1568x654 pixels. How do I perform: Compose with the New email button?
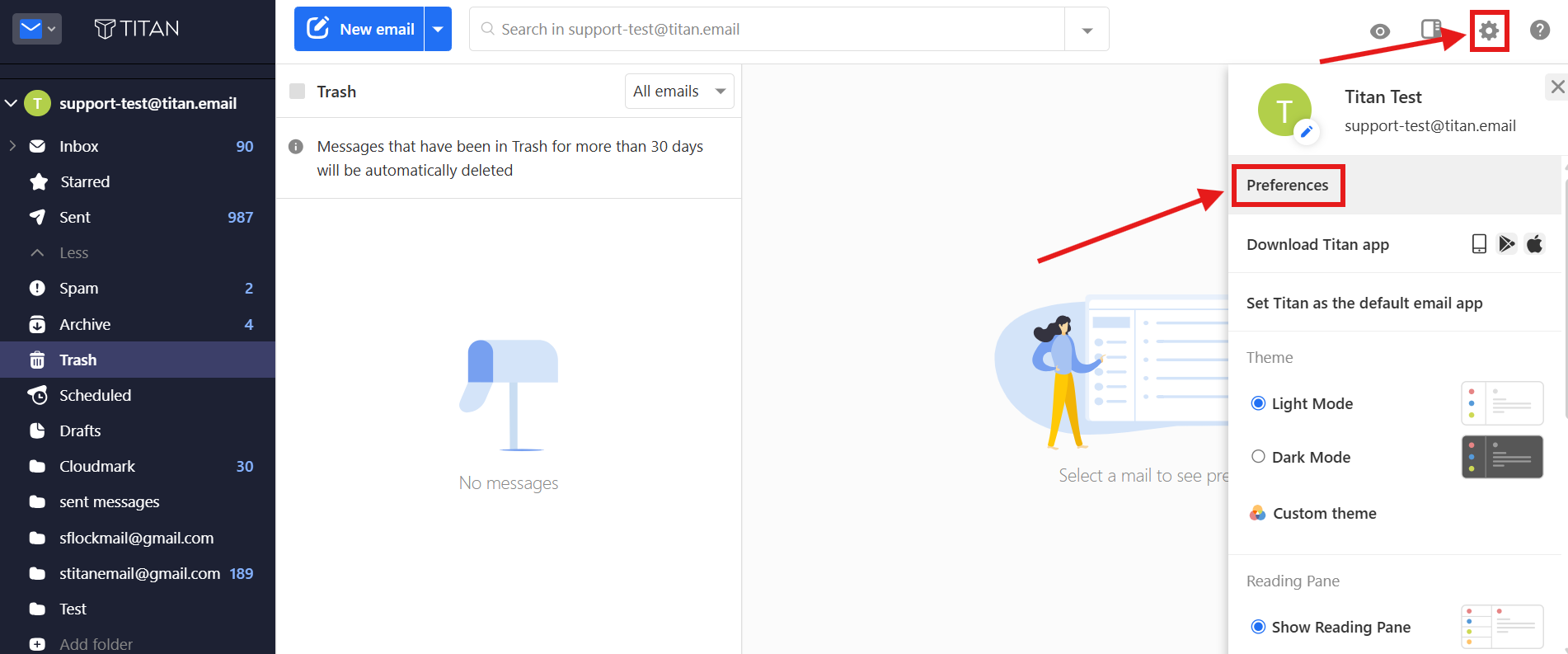[x=359, y=29]
